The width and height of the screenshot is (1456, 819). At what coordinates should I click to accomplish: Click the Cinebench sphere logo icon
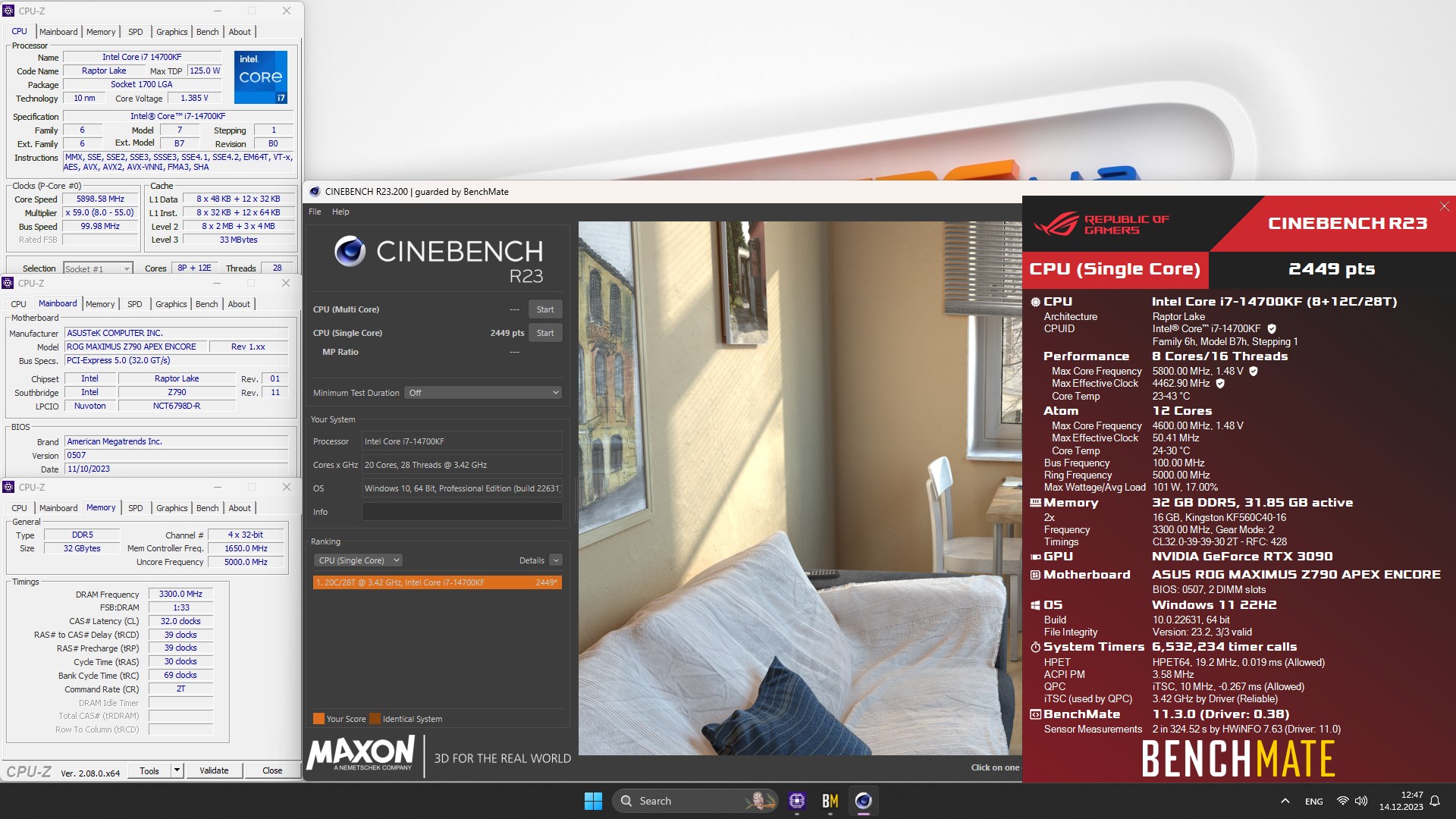coord(350,251)
